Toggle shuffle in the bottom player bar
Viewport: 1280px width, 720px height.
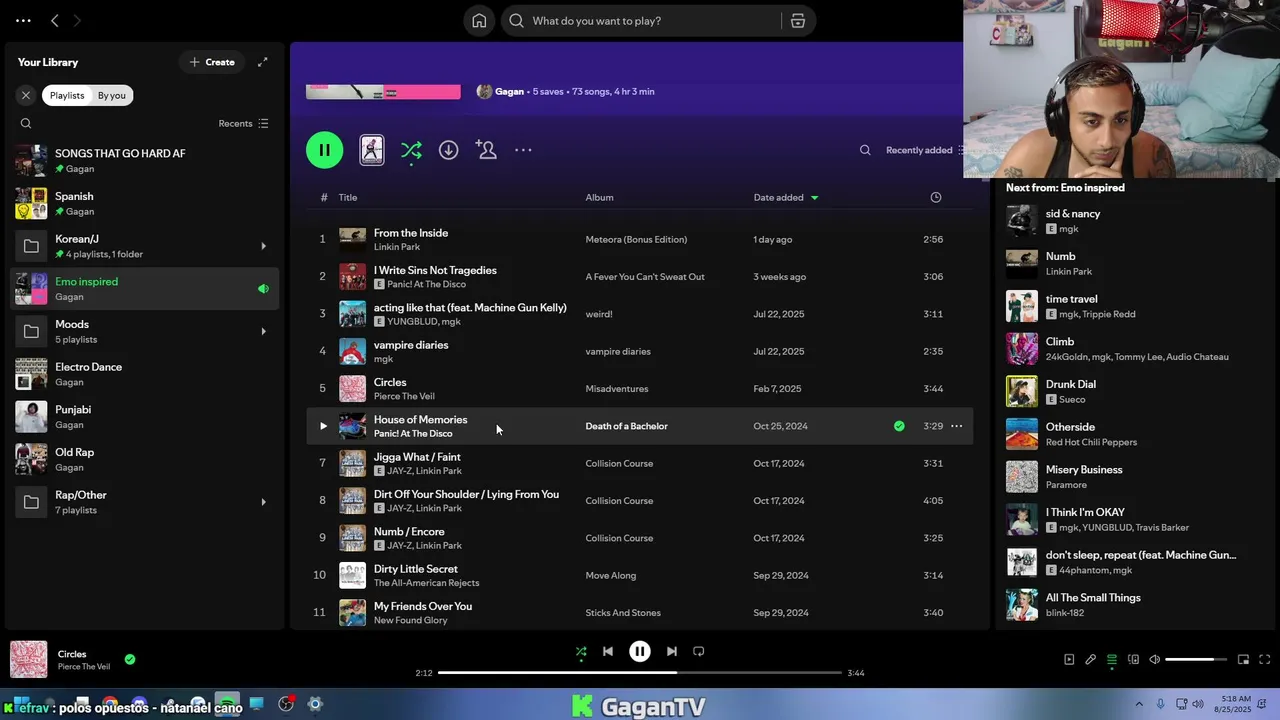tap(581, 651)
